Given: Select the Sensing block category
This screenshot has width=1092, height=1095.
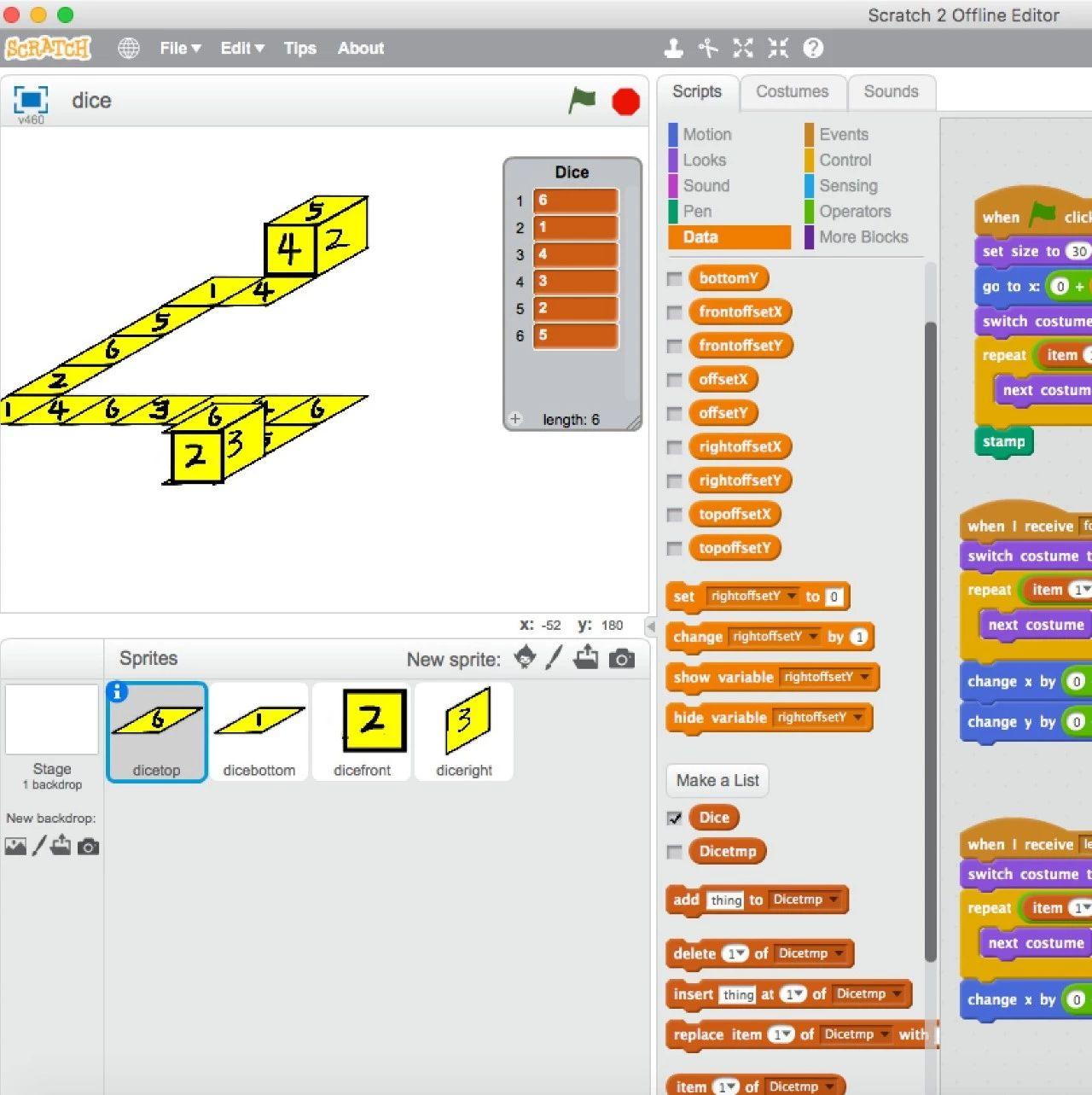Looking at the screenshot, I should 848,186.
